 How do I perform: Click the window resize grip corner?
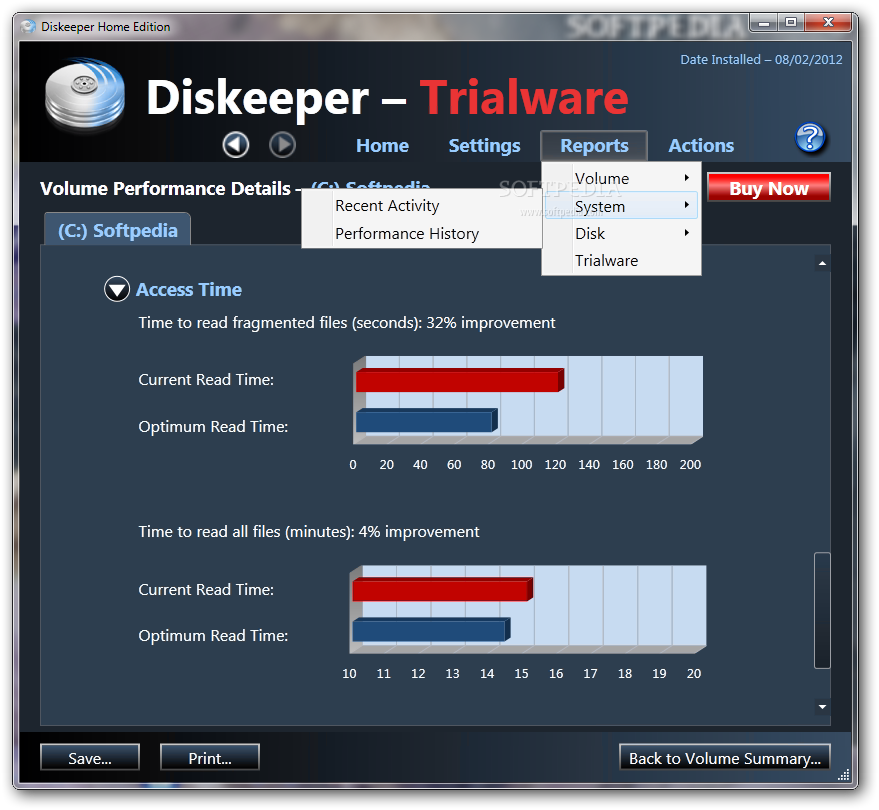pos(844,775)
